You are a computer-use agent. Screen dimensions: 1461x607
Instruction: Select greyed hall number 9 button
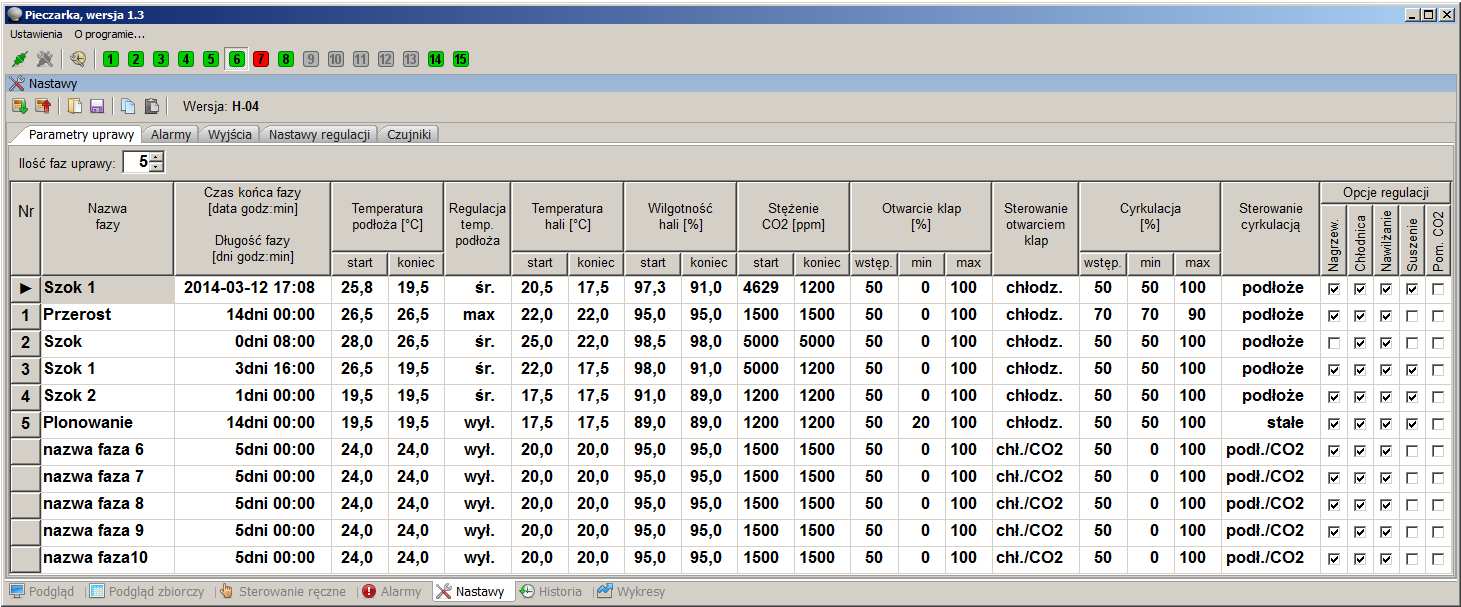pos(311,59)
